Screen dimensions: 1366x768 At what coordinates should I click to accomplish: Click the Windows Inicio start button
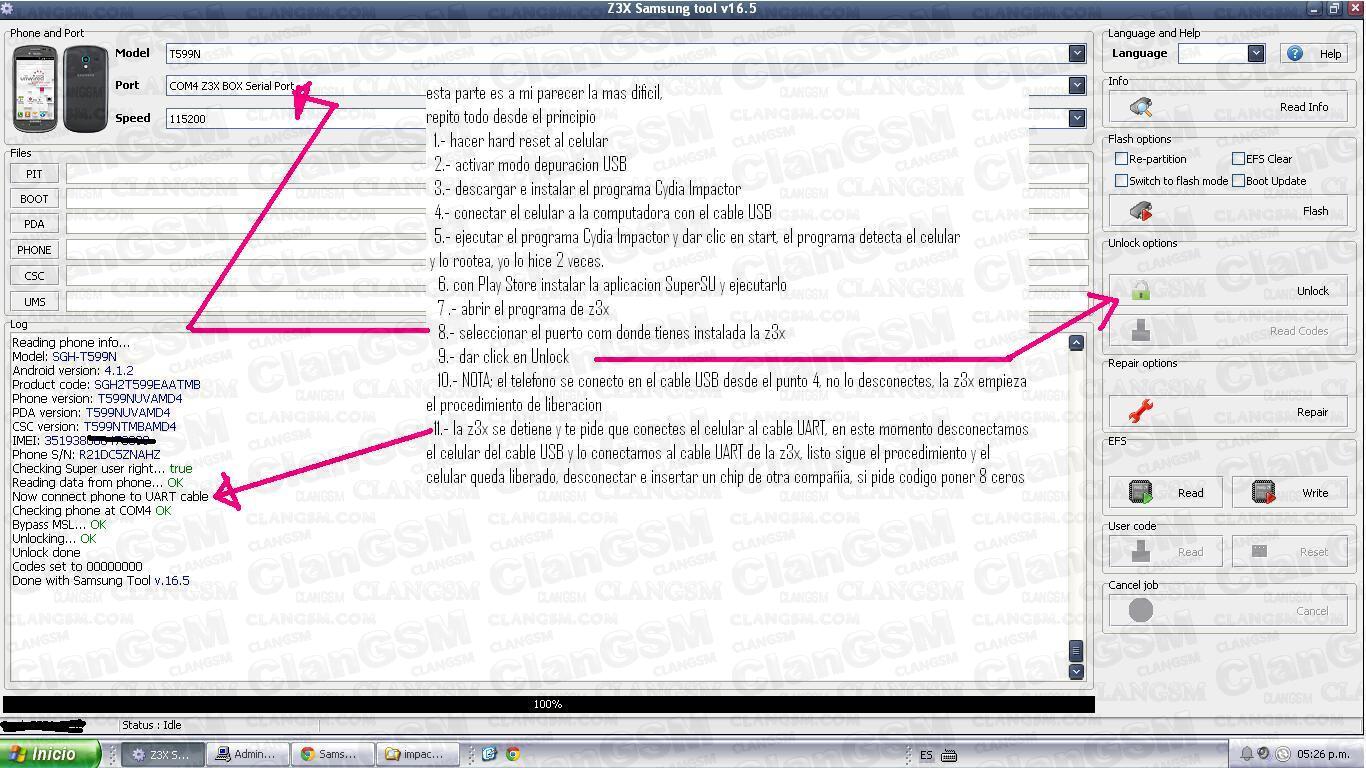click(x=50, y=754)
